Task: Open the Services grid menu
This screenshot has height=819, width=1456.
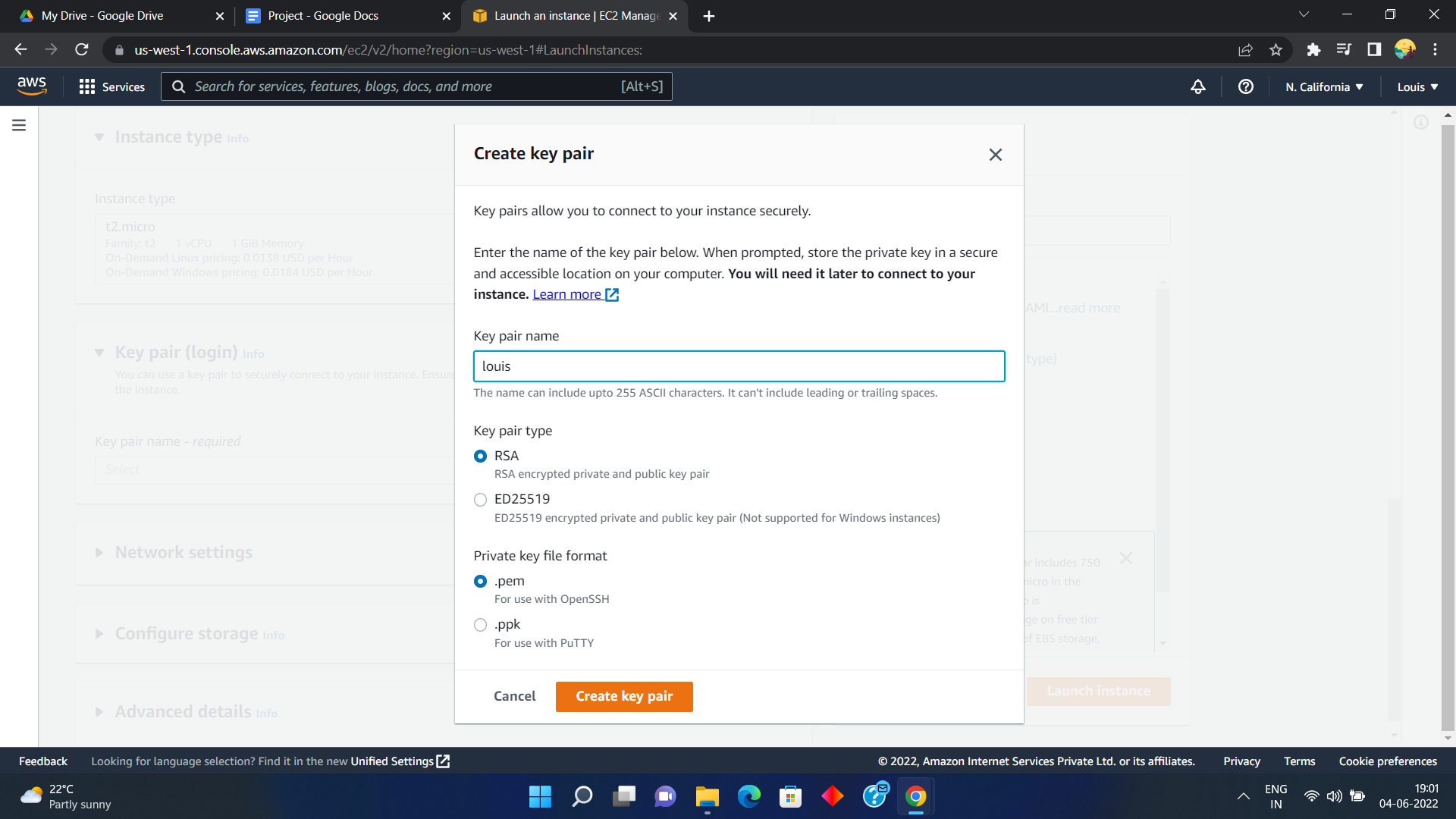Action: (111, 86)
